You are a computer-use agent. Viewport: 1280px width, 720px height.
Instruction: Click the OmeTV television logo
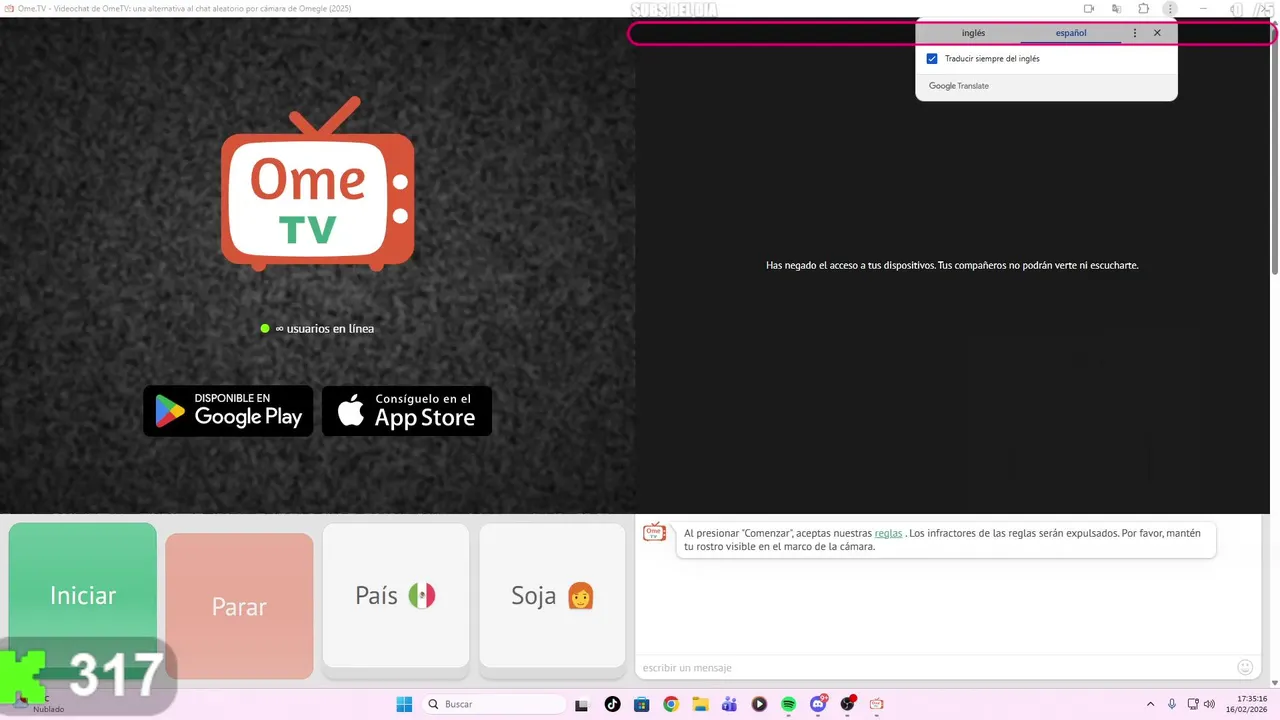(318, 183)
